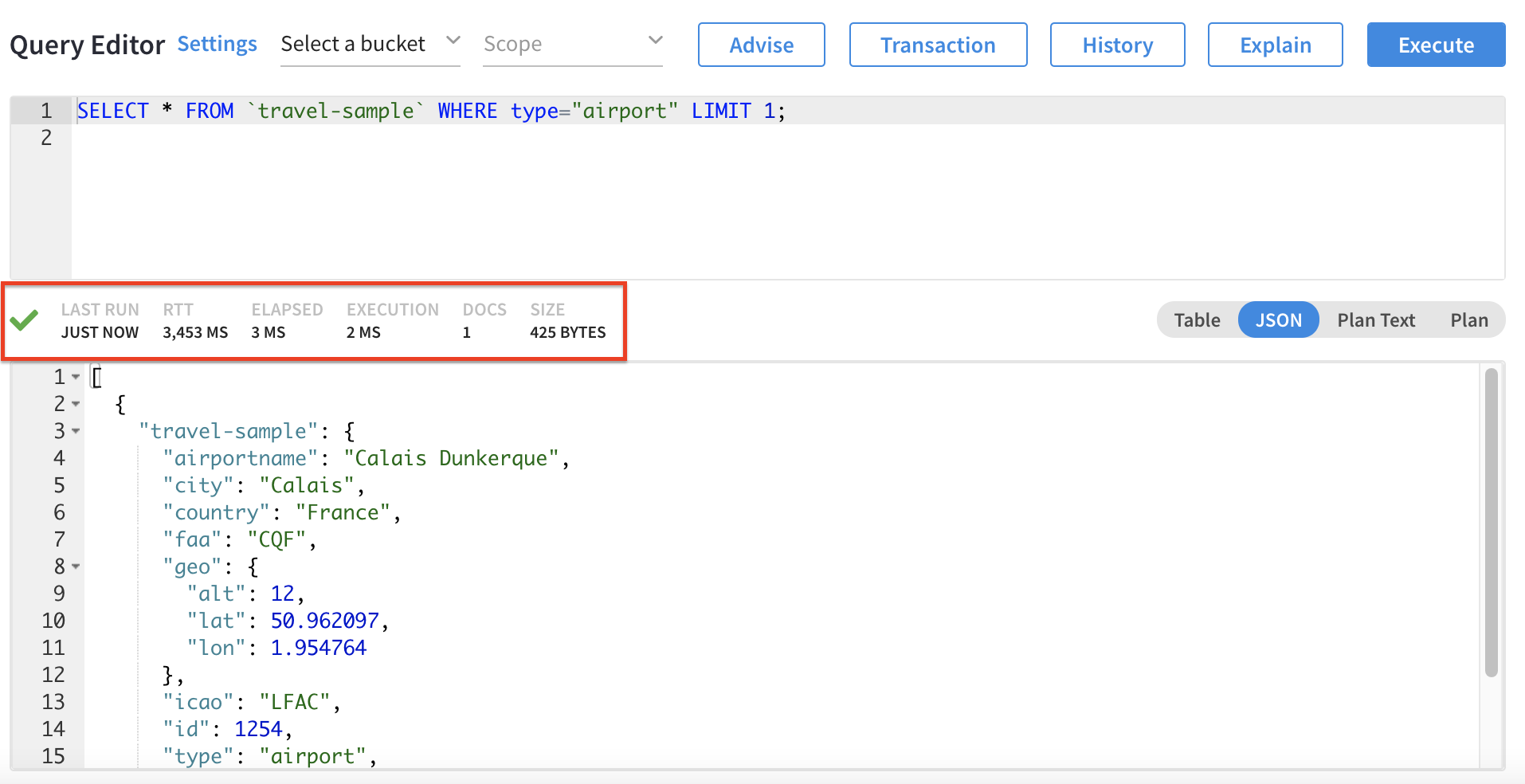Viewport: 1525px width, 784px height.
Task: Collapse the top-level JSON array on line 1
Action: [77, 378]
